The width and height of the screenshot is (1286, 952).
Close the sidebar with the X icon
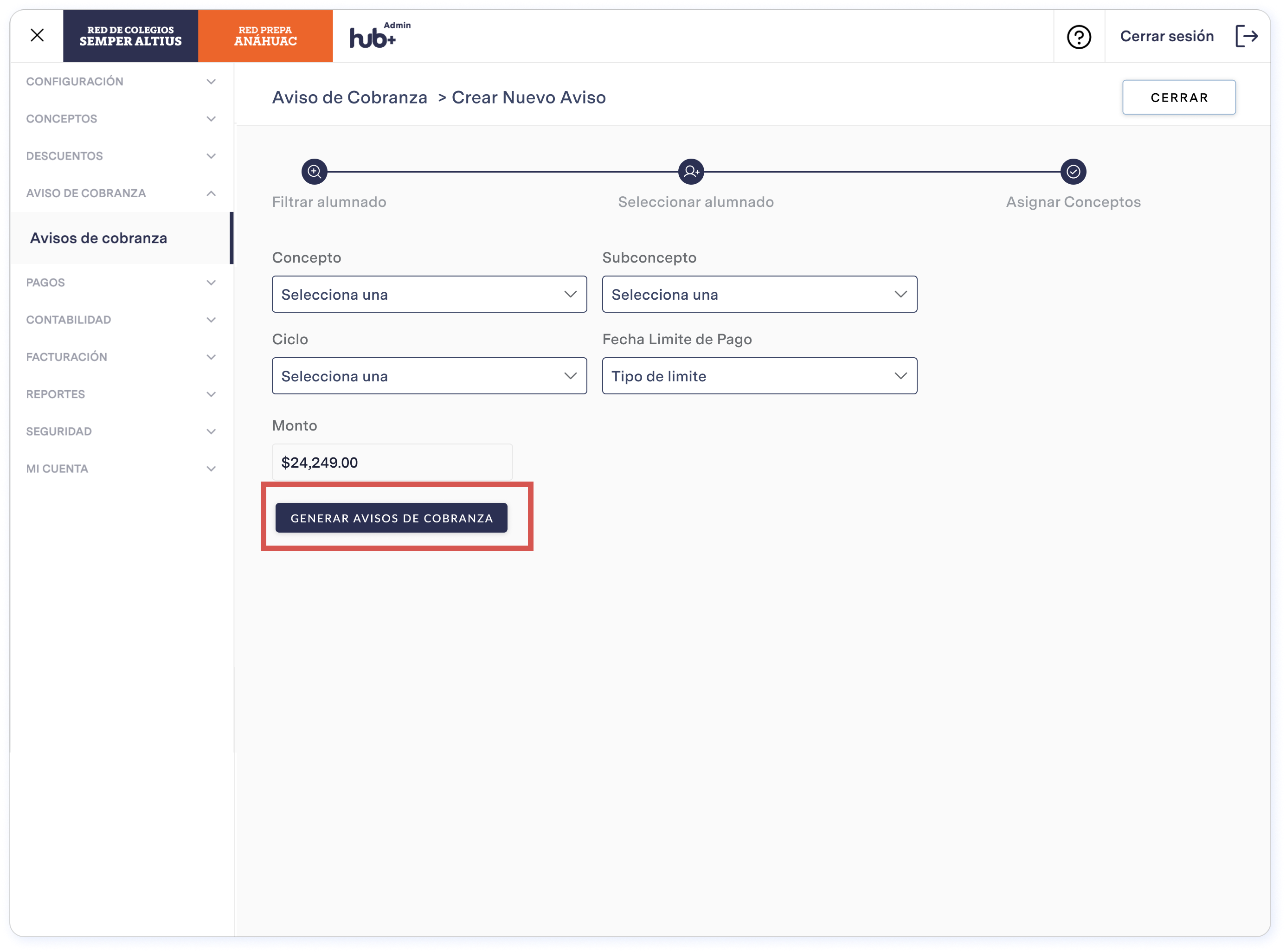[38, 36]
